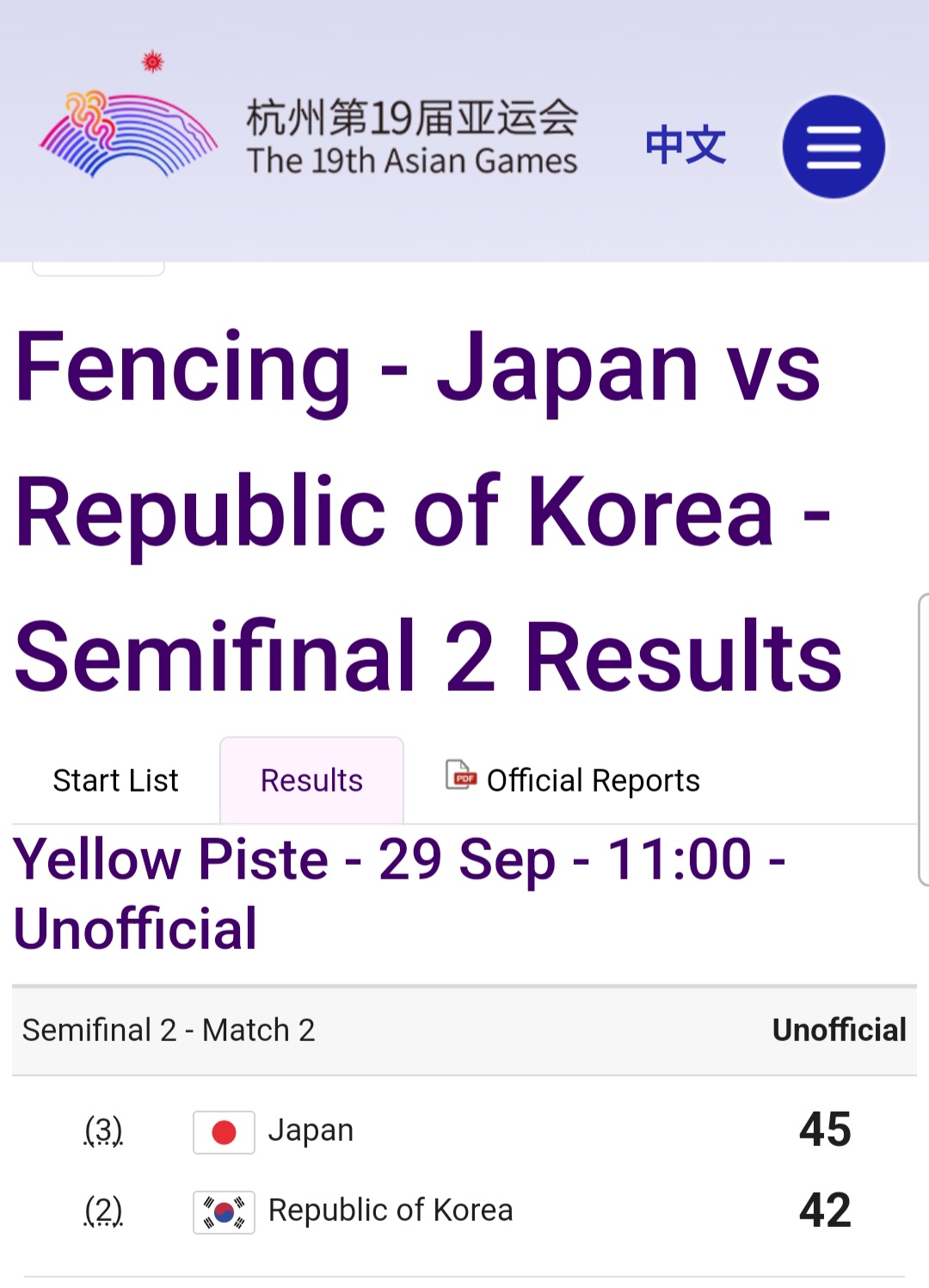Click the Japan flag icon

coord(224,1132)
